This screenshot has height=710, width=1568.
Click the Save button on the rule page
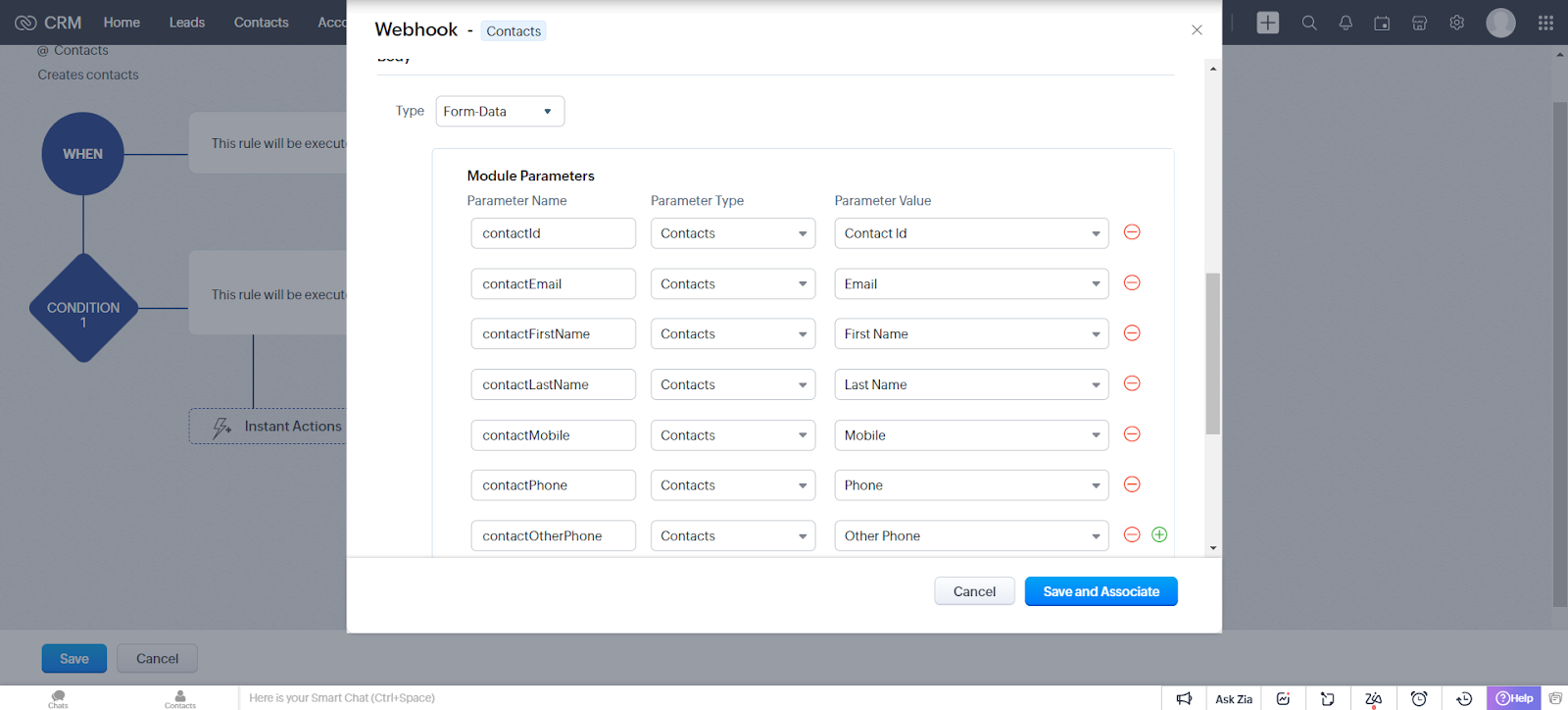tap(74, 659)
